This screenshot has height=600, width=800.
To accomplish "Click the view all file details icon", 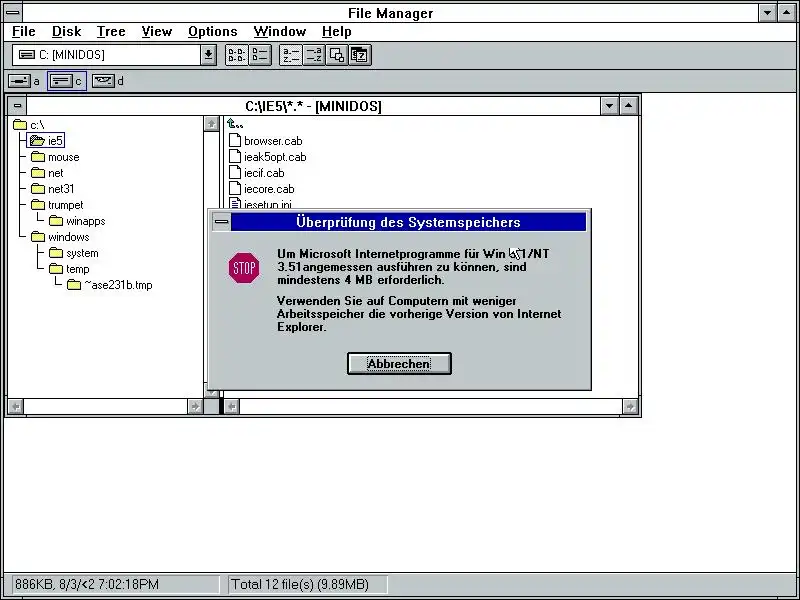I will click(x=260, y=55).
